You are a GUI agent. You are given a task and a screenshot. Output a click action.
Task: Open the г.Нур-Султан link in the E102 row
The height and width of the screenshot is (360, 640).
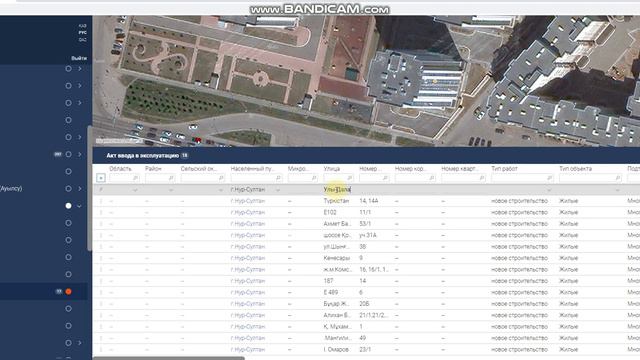[248, 213]
